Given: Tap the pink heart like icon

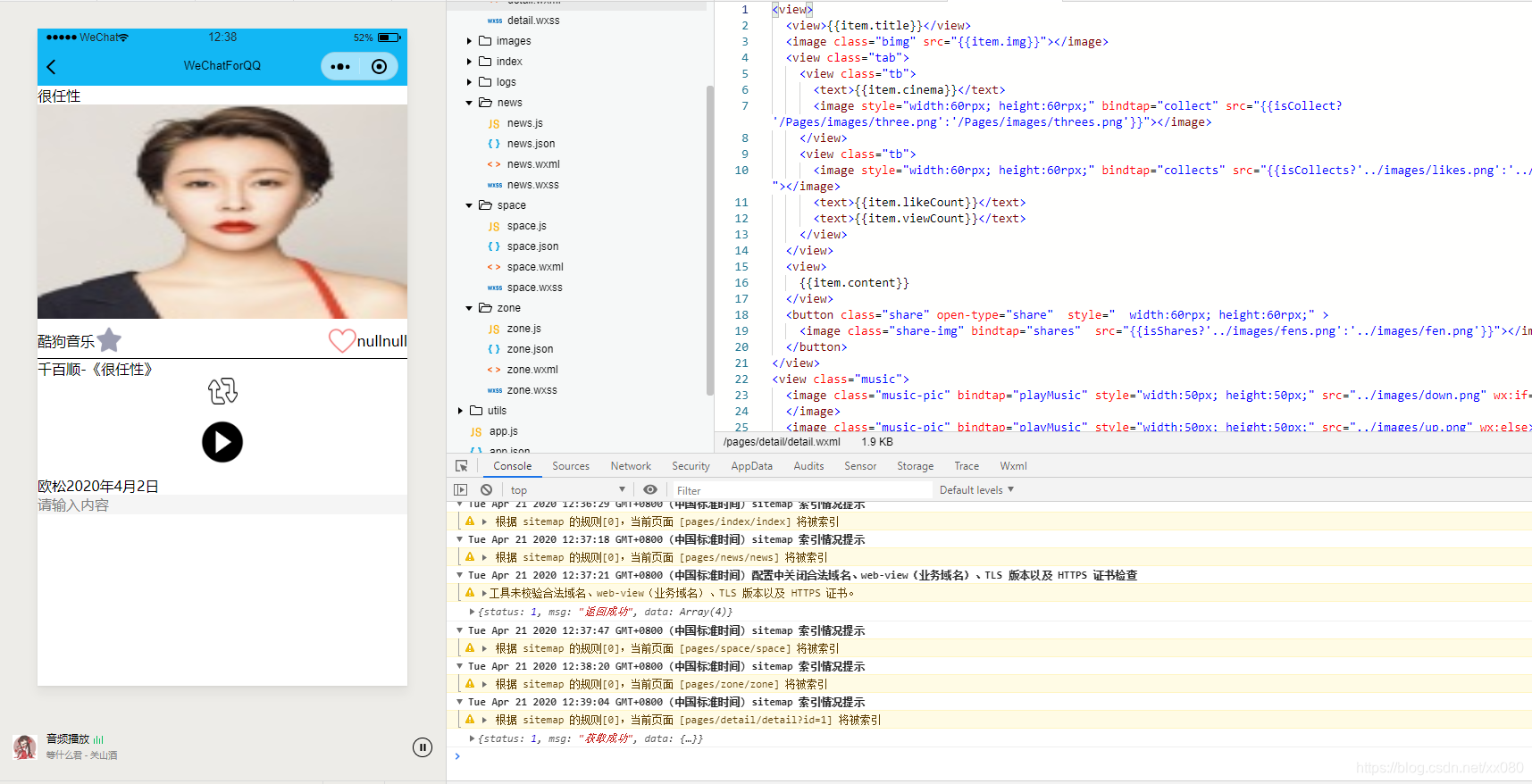Looking at the screenshot, I should click(342, 340).
